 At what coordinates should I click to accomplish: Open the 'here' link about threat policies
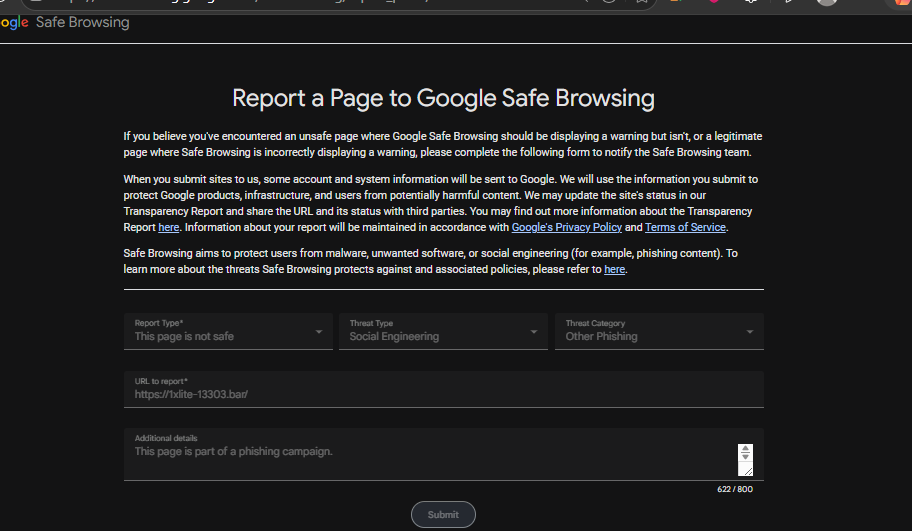point(614,269)
